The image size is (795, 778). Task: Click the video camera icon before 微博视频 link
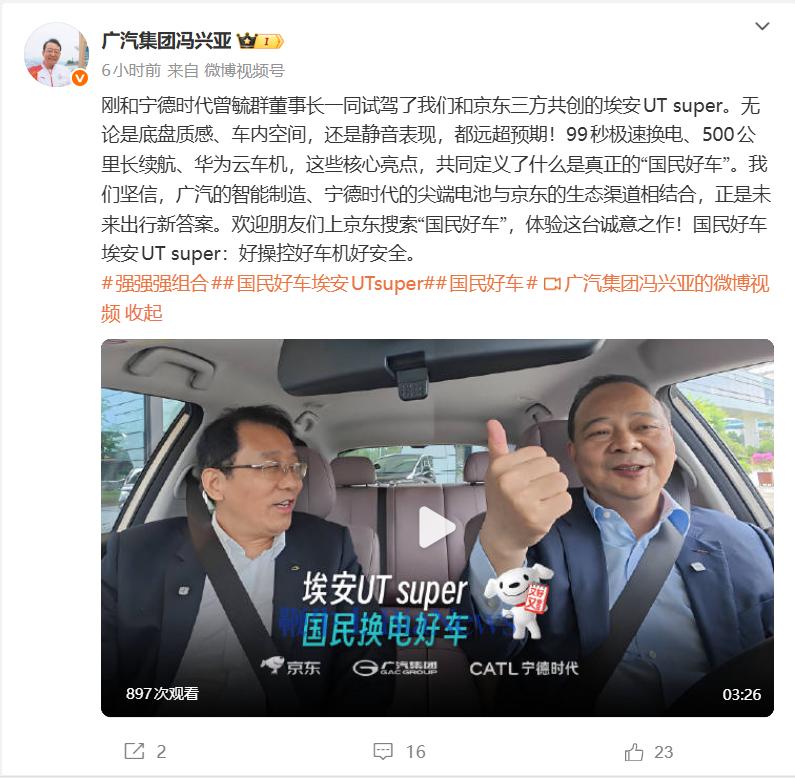[552, 284]
